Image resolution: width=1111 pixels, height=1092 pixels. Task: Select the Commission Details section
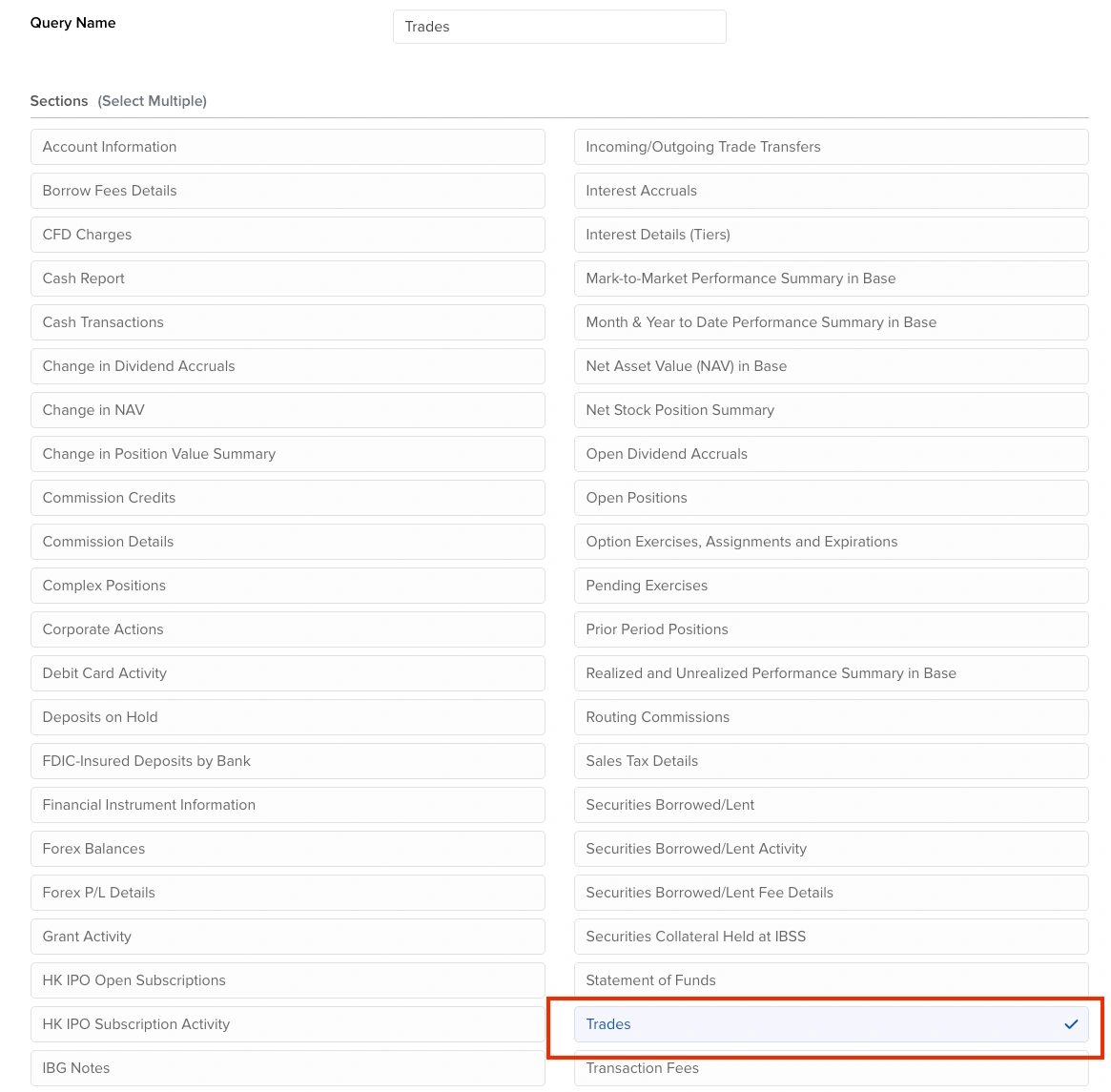click(x=287, y=542)
